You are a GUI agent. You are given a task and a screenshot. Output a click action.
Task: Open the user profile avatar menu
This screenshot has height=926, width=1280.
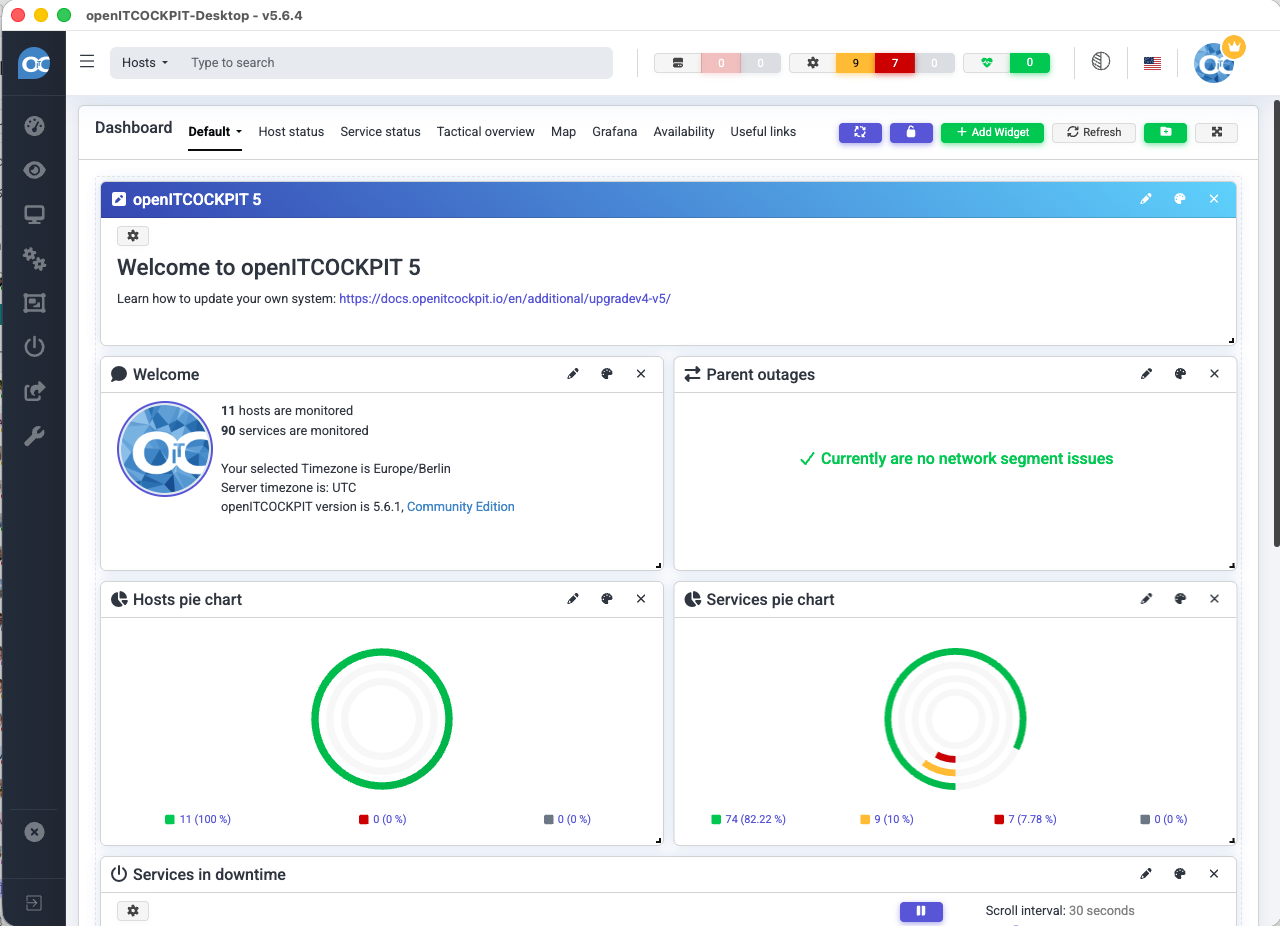pos(1216,62)
